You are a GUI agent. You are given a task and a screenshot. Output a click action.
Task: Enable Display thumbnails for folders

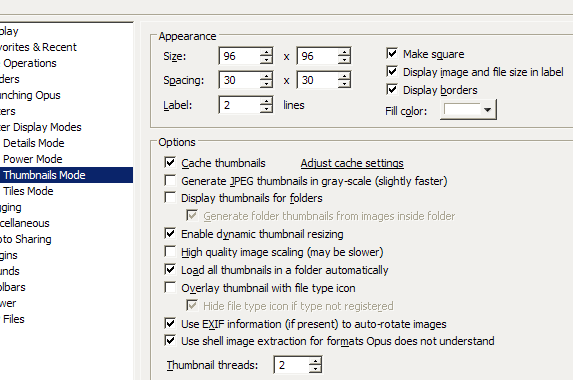[x=170, y=197]
